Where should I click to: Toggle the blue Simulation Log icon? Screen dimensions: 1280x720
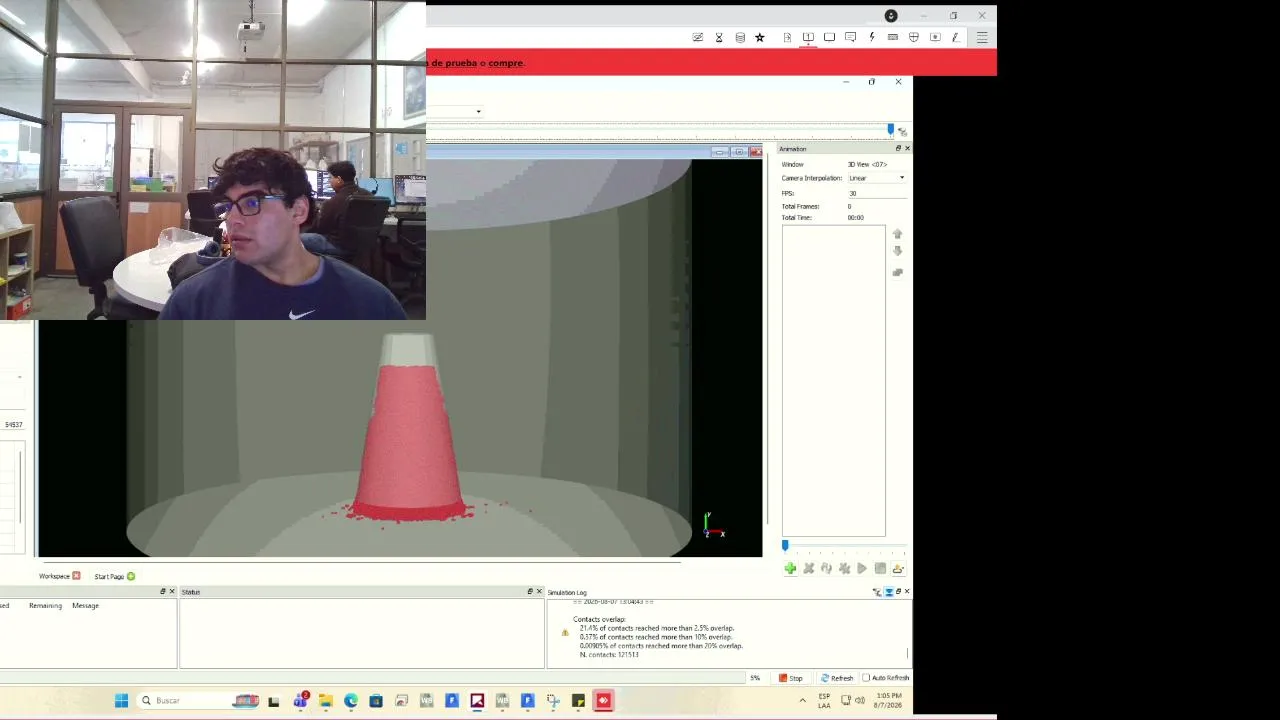coord(888,592)
